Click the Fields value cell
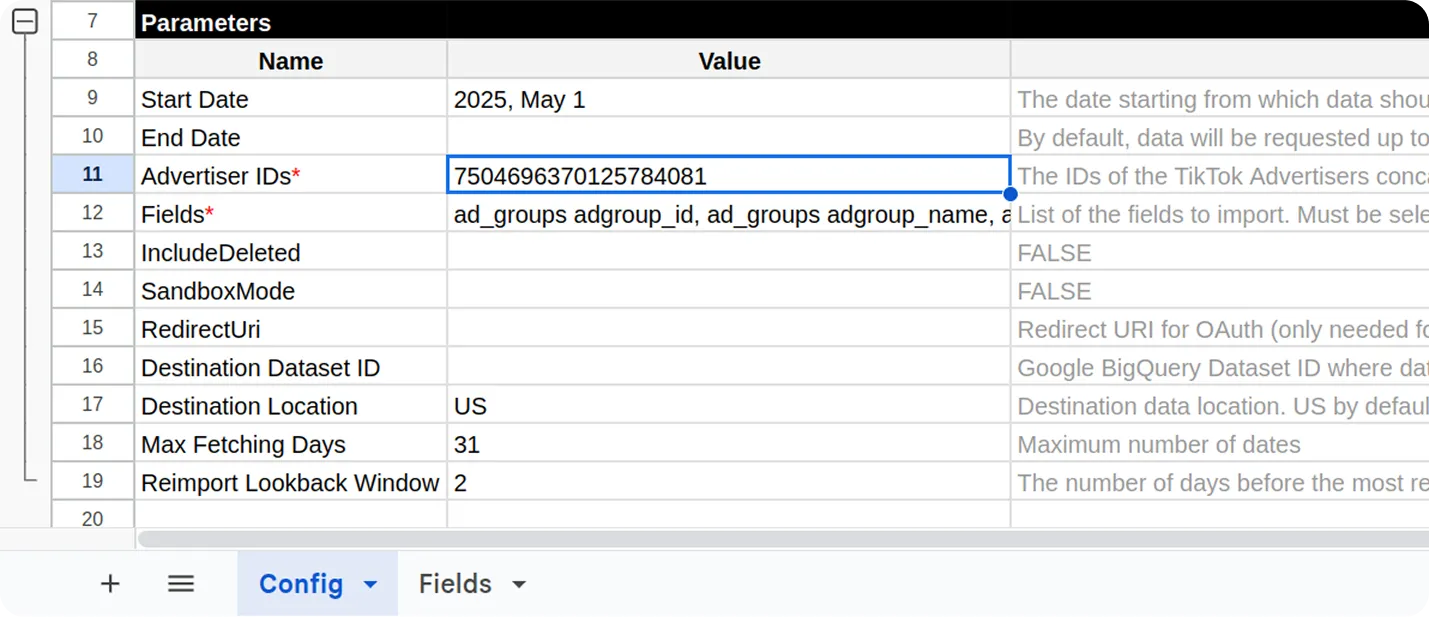Image resolution: width=1429 pixels, height=617 pixels. click(x=728, y=214)
